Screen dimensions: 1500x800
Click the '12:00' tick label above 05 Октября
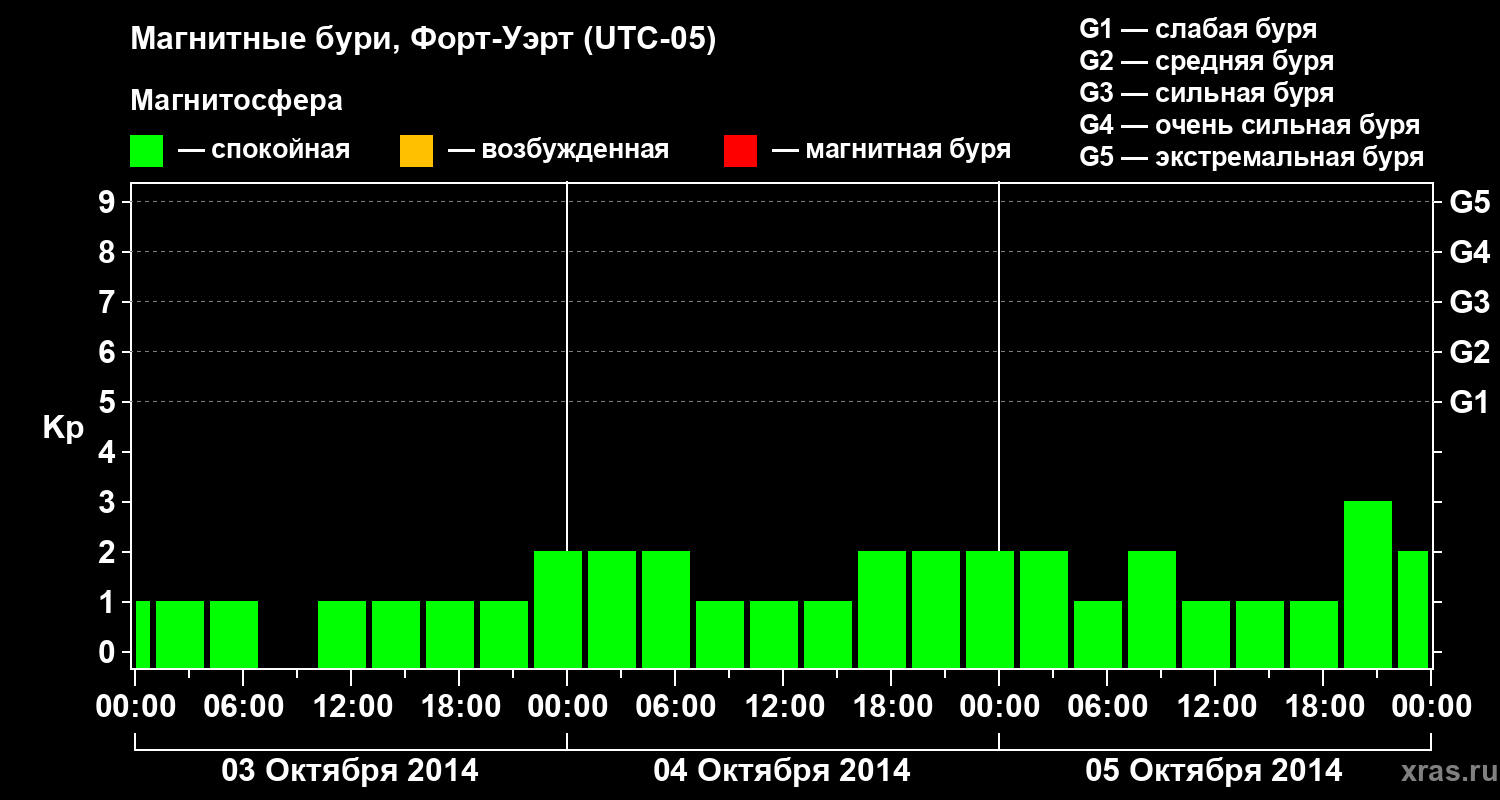coord(1215,706)
